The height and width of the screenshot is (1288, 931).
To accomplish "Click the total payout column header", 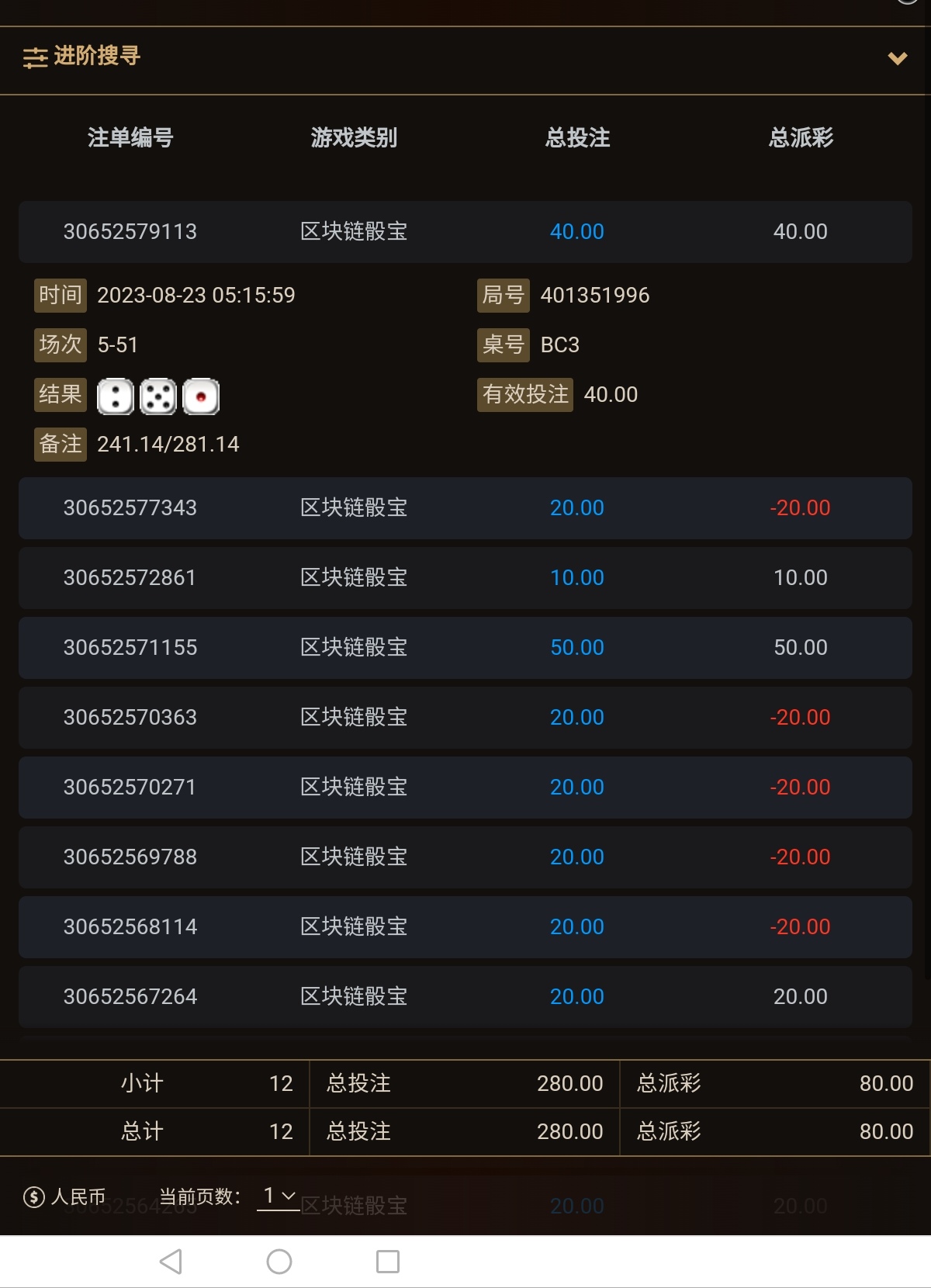I will tap(801, 138).
